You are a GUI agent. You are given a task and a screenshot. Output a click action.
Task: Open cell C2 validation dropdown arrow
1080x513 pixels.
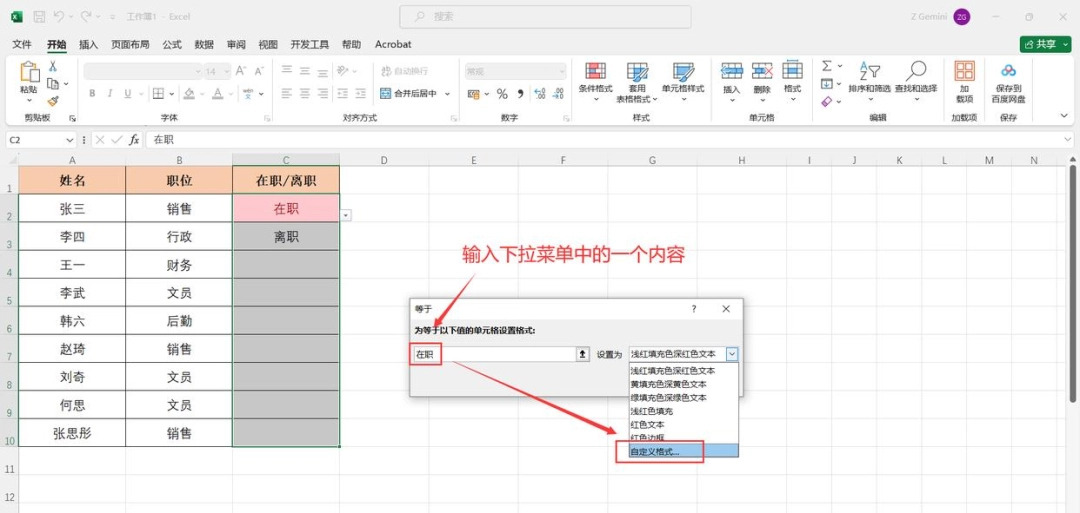[x=346, y=216]
